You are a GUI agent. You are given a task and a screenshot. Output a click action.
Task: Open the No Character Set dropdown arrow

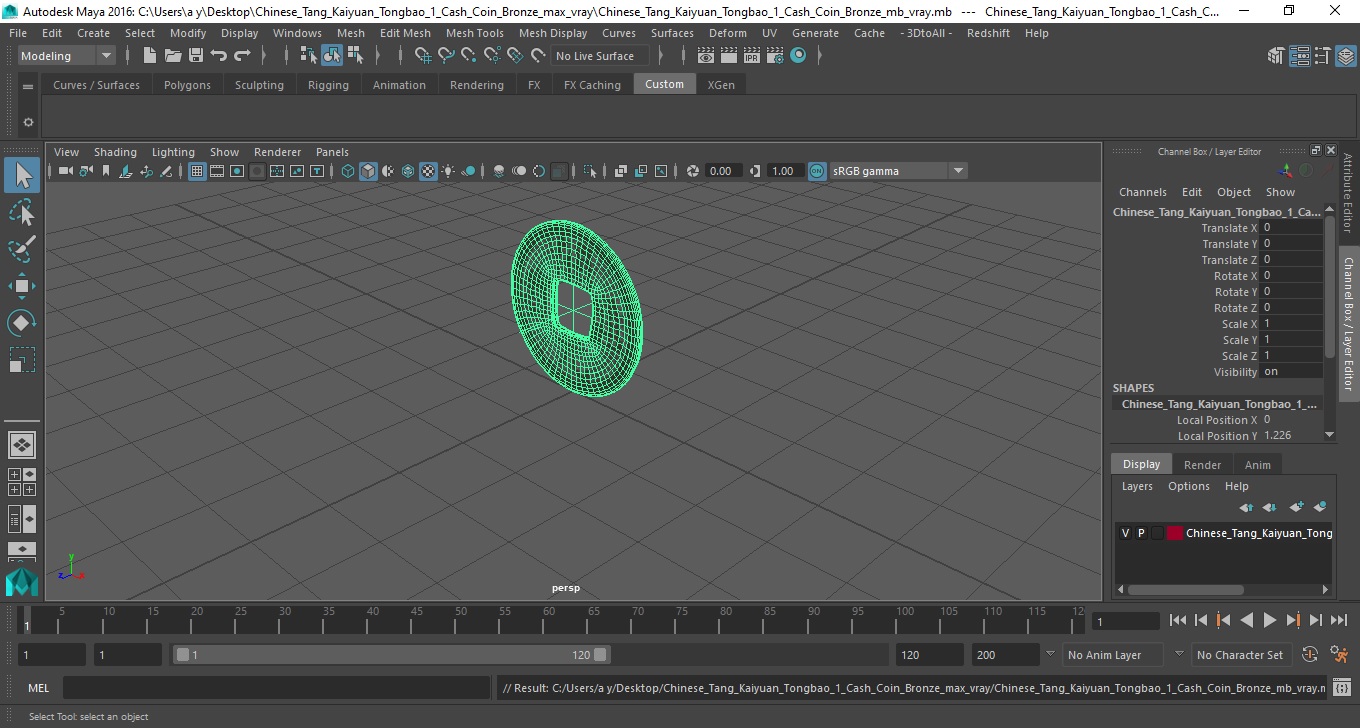click(x=1179, y=654)
